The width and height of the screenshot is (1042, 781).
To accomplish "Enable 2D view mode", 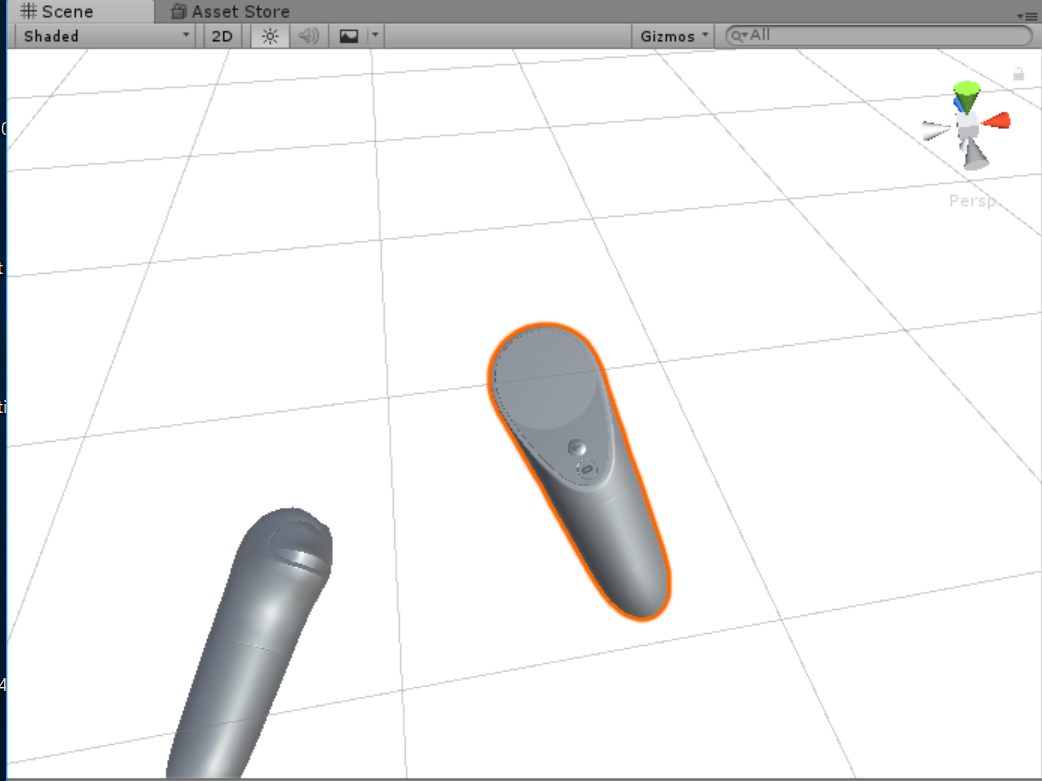I will click(x=221, y=35).
